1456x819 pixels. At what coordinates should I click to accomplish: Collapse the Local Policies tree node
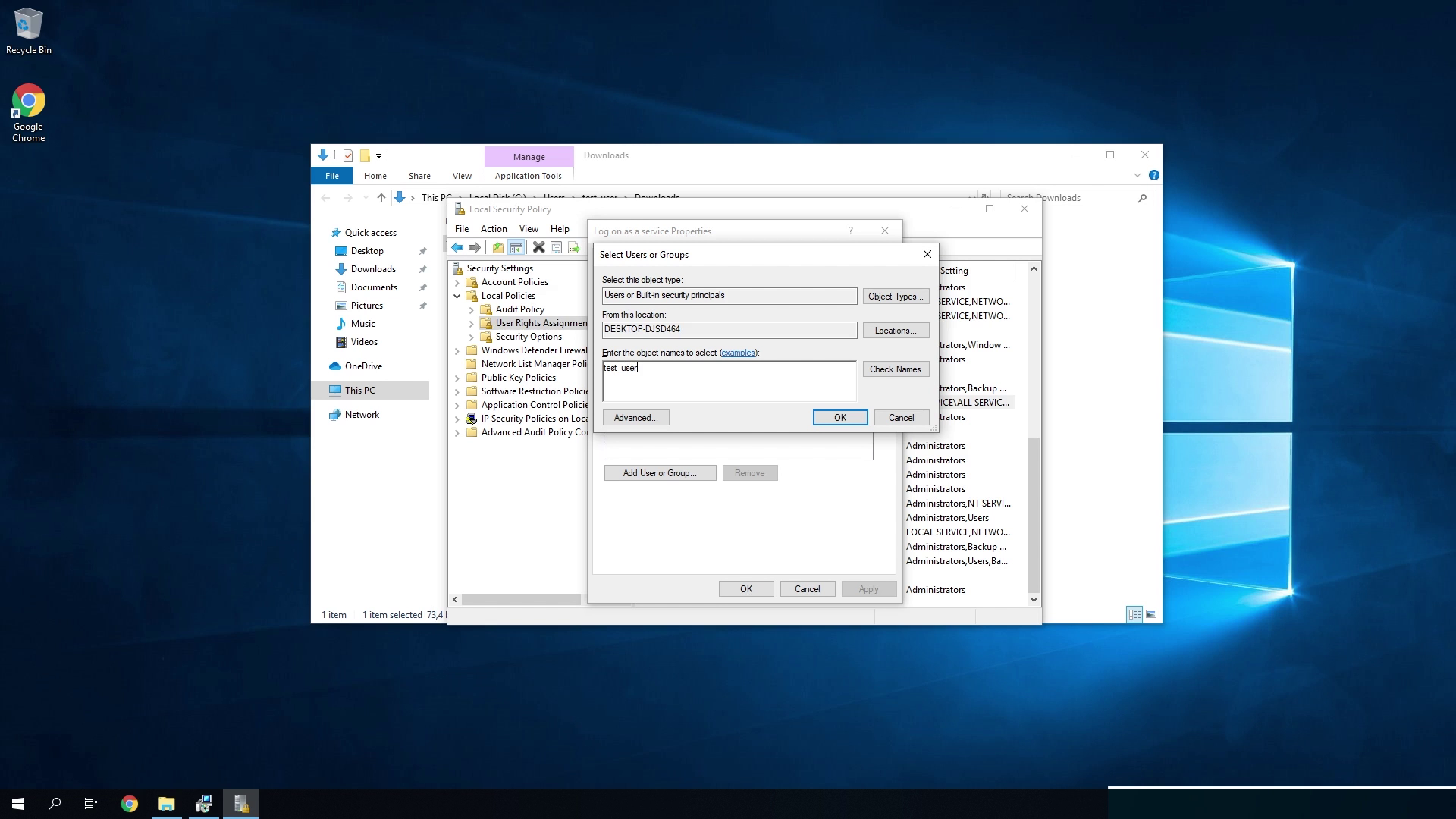pyautogui.click(x=457, y=296)
